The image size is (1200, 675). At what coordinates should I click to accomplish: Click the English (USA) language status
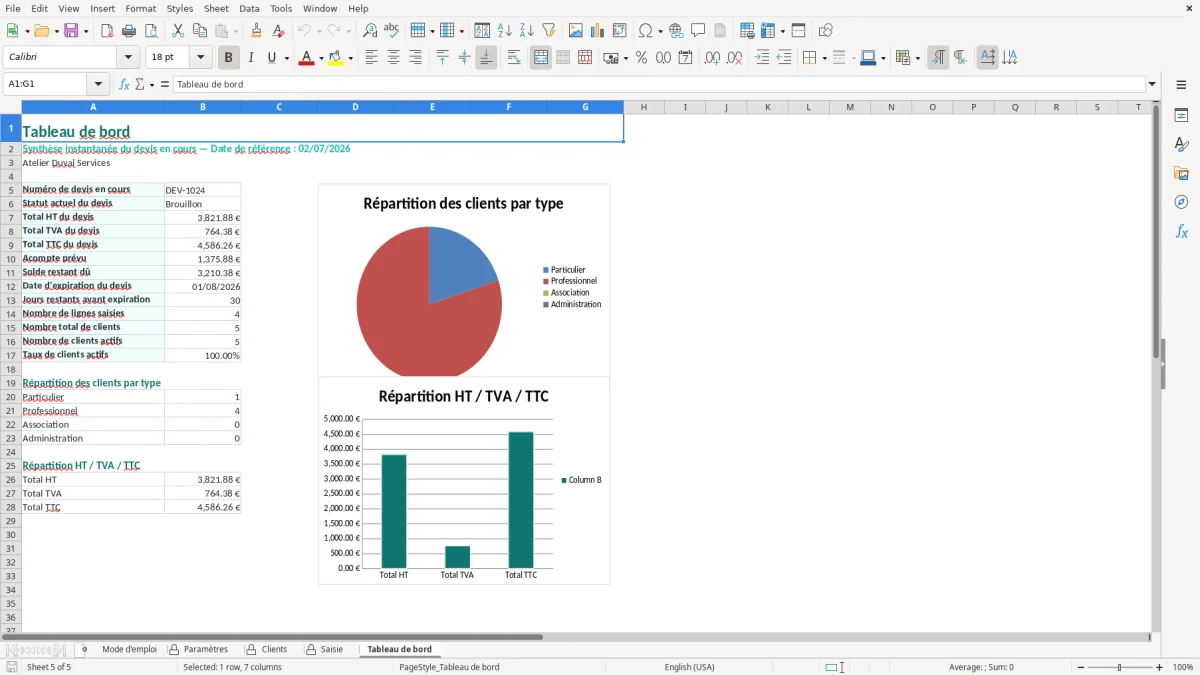(689, 667)
